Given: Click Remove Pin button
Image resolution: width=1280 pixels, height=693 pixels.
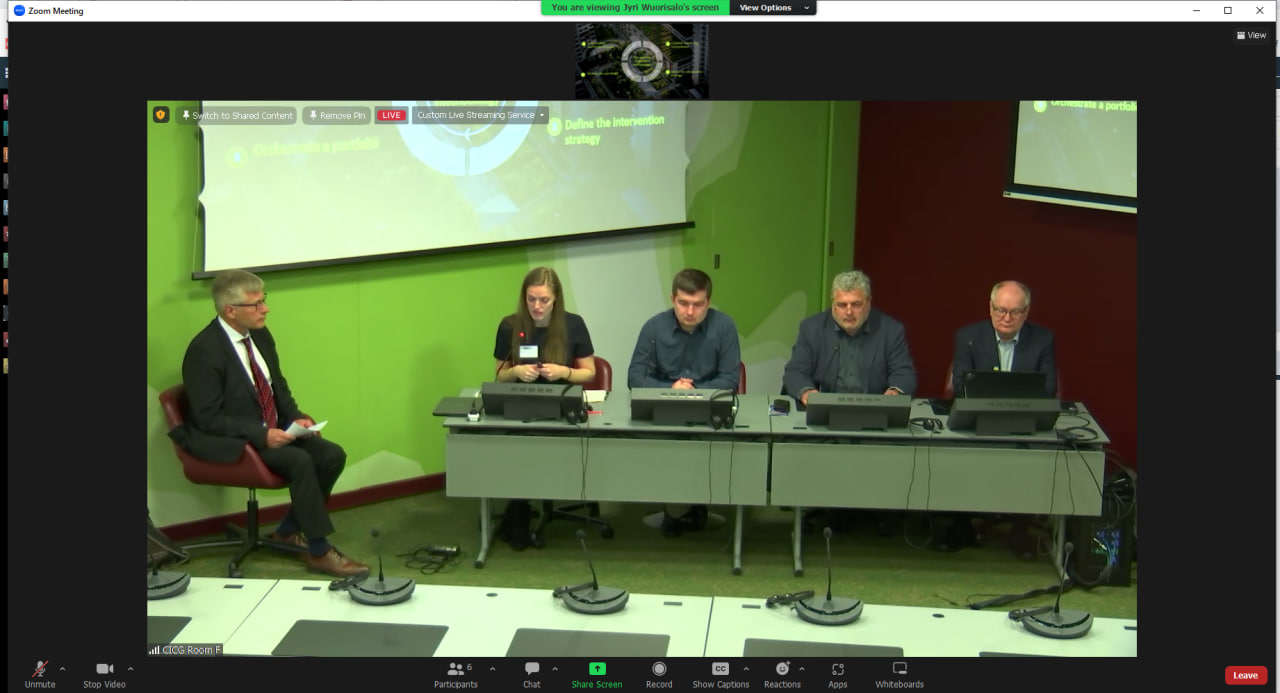Looking at the screenshot, I should pos(337,115).
